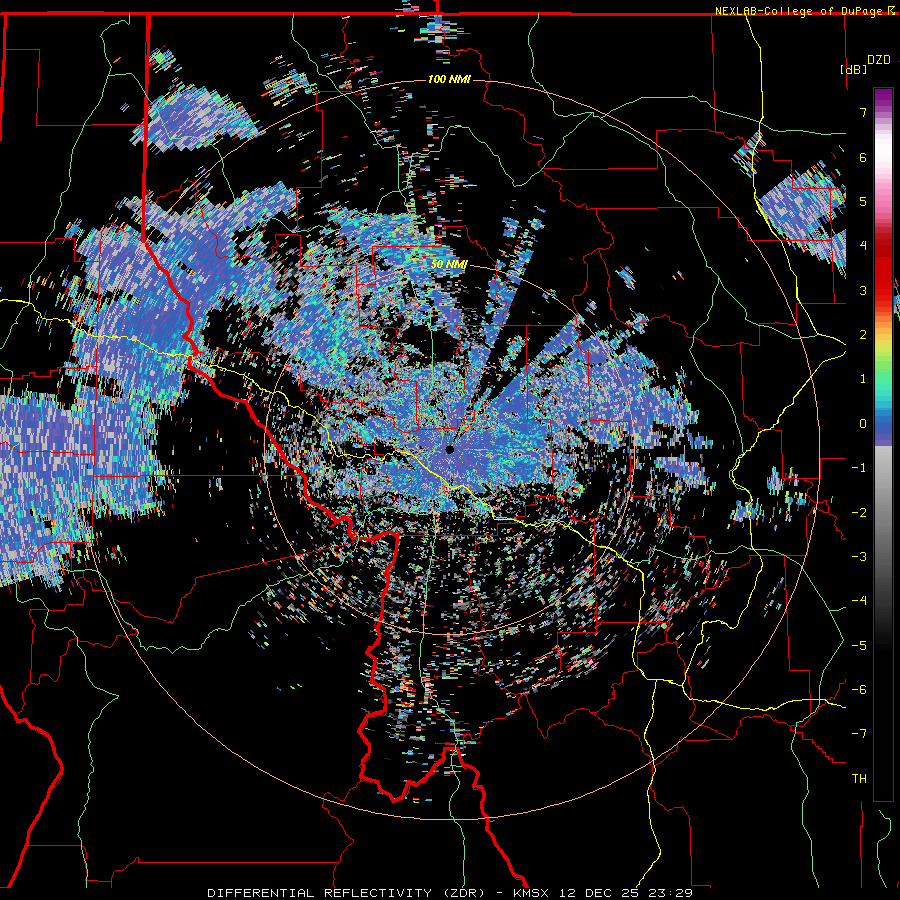Click the scale value 2
The image size is (900, 900).
click(863, 335)
